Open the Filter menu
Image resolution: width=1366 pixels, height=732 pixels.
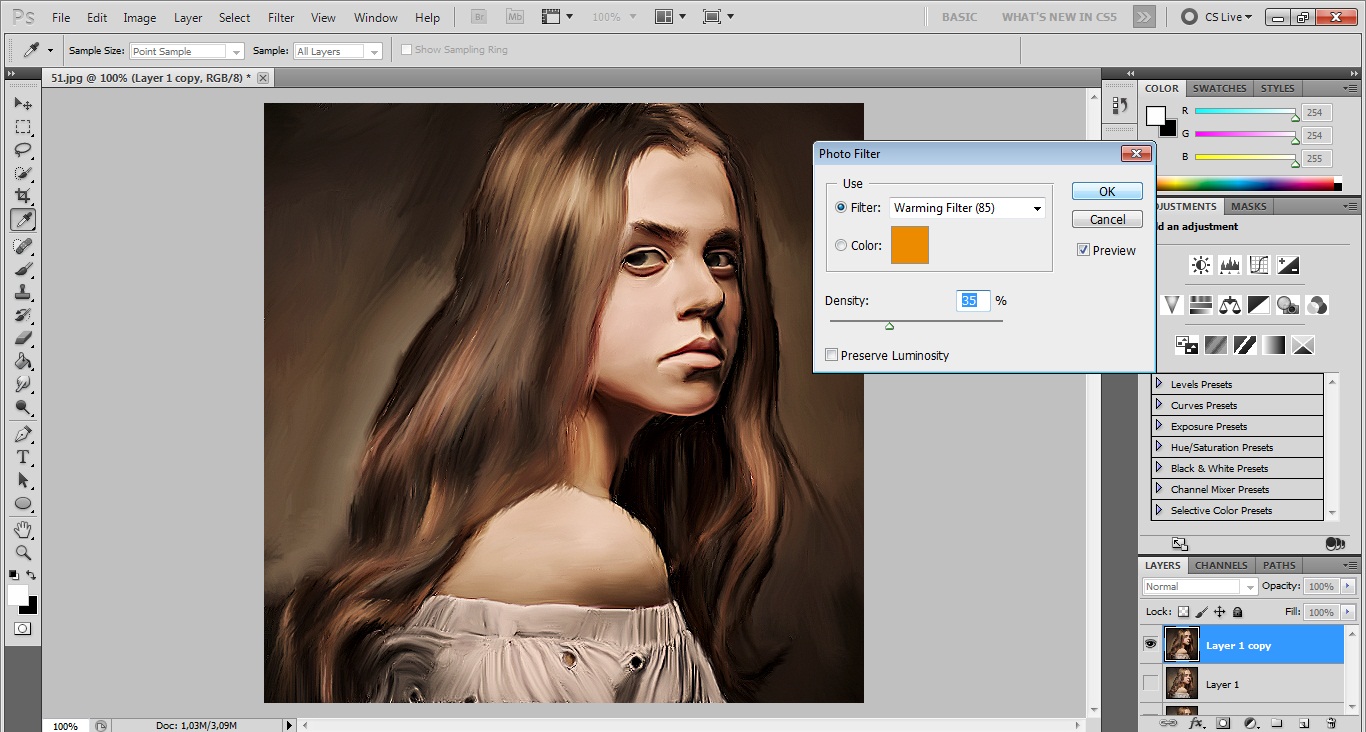click(281, 18)
